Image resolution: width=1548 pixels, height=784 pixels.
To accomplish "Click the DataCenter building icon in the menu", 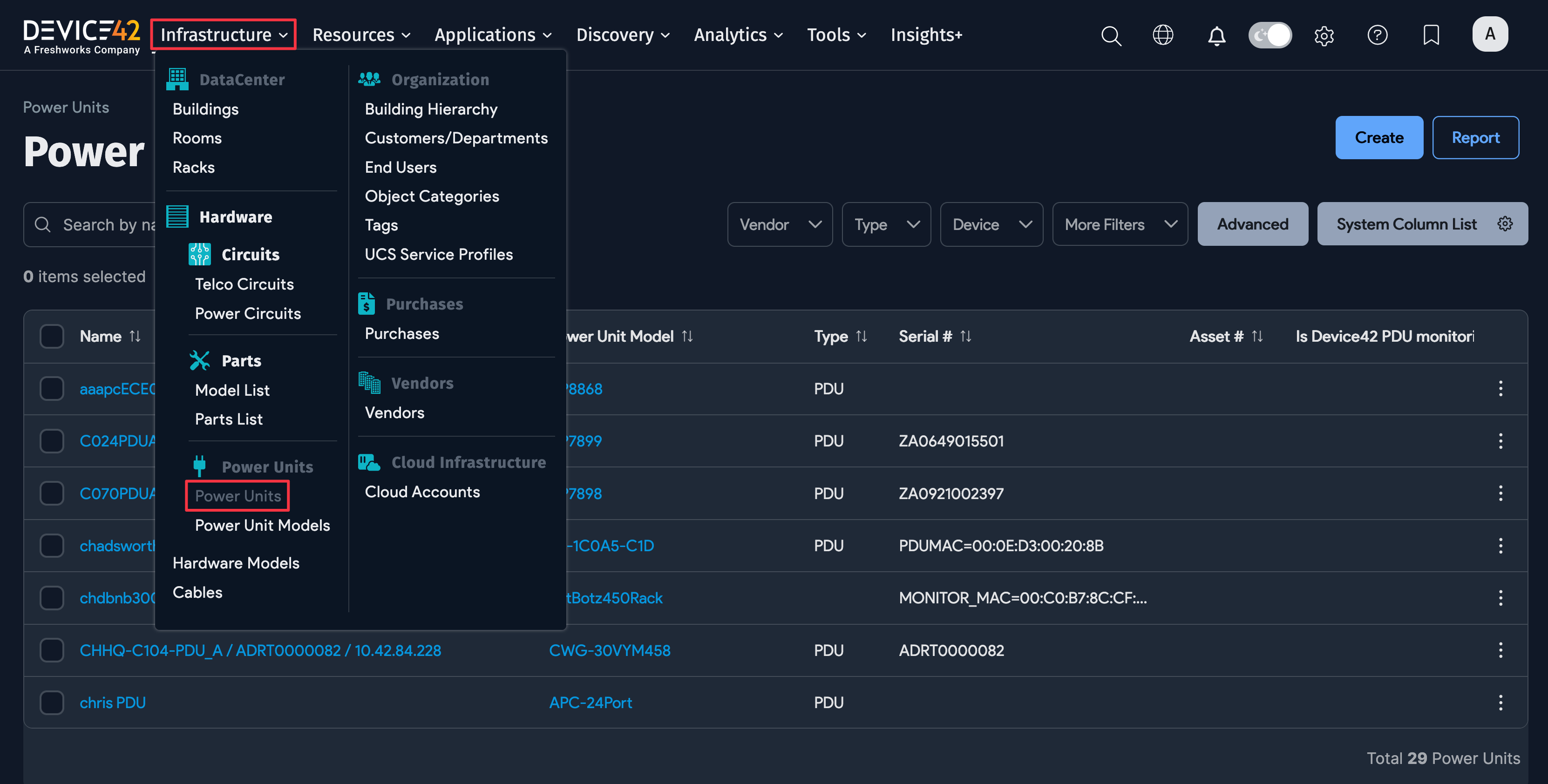I will 178,79.
